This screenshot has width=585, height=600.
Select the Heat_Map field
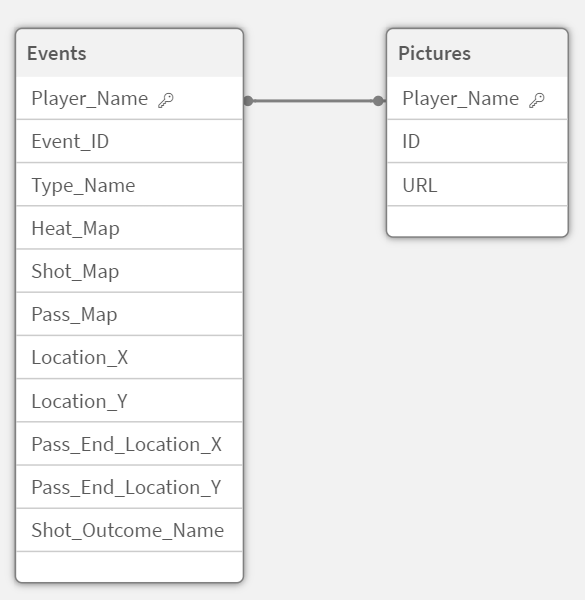click(x=129, y=228)
